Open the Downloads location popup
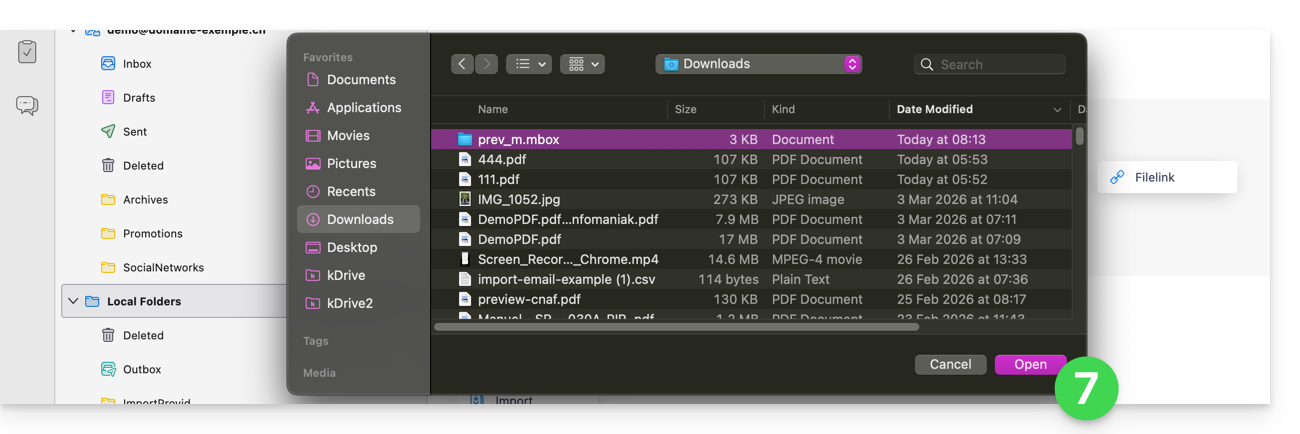This screenshot has height=434, width=1300. coord(759,64)
